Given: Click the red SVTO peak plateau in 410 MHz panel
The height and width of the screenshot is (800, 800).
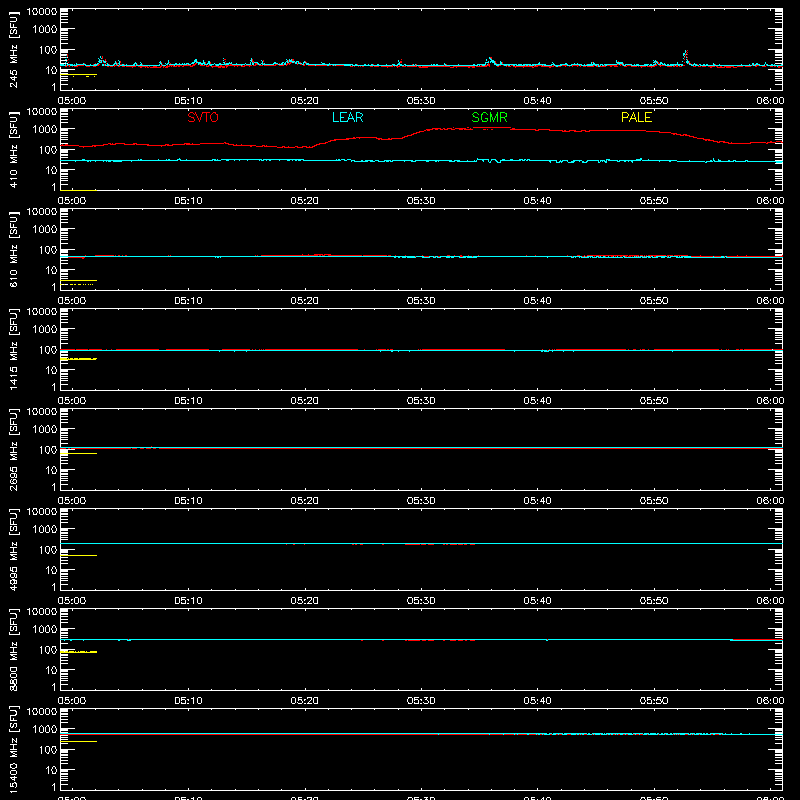Looking at the screenshot, I should point(490,129).
